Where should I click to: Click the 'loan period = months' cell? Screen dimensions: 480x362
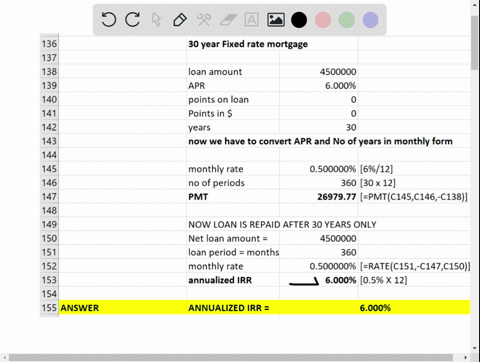[x=233, y=252]
